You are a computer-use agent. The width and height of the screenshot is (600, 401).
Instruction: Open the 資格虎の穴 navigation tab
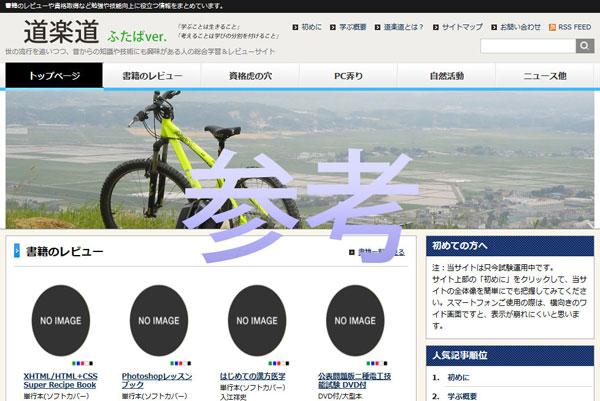[x=250, y=76]
